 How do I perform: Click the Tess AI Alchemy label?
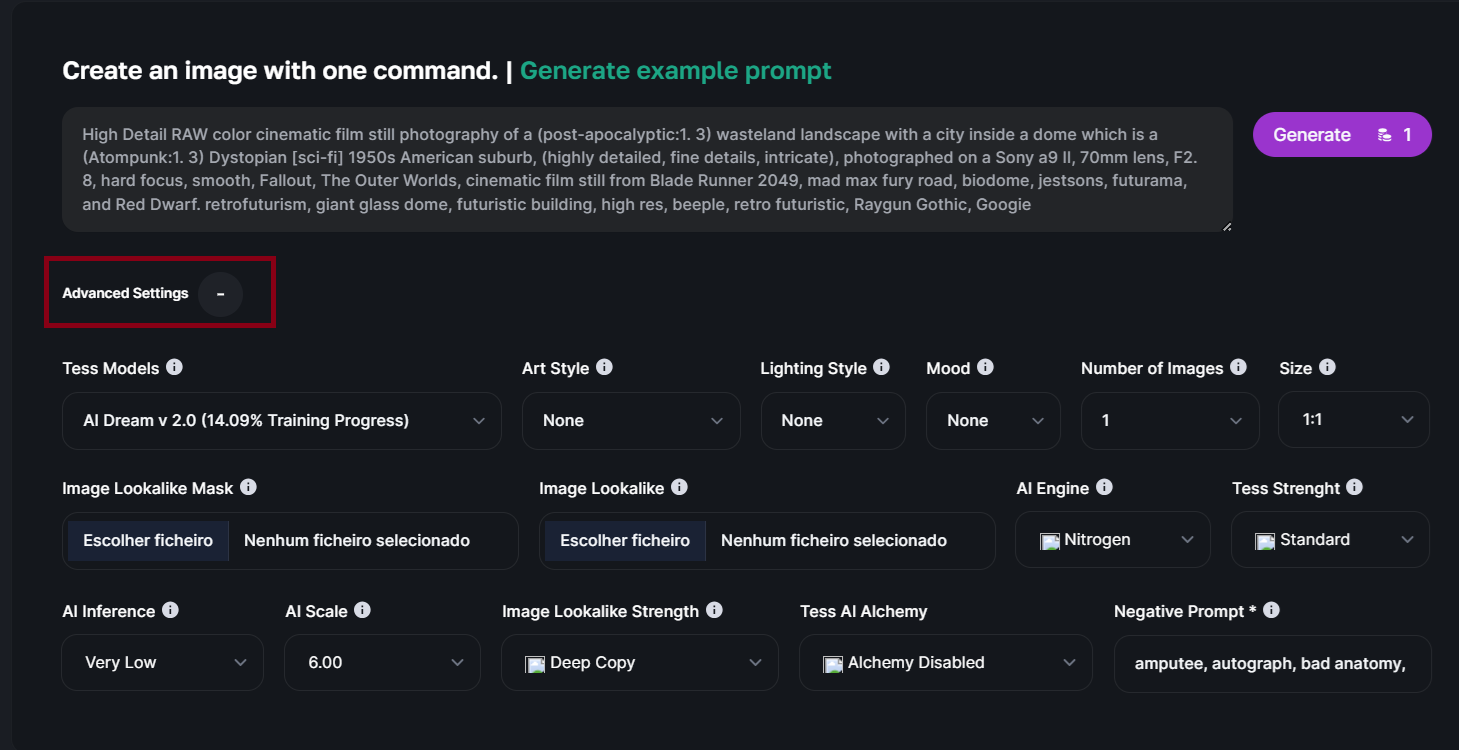click(x=863, y=611)
